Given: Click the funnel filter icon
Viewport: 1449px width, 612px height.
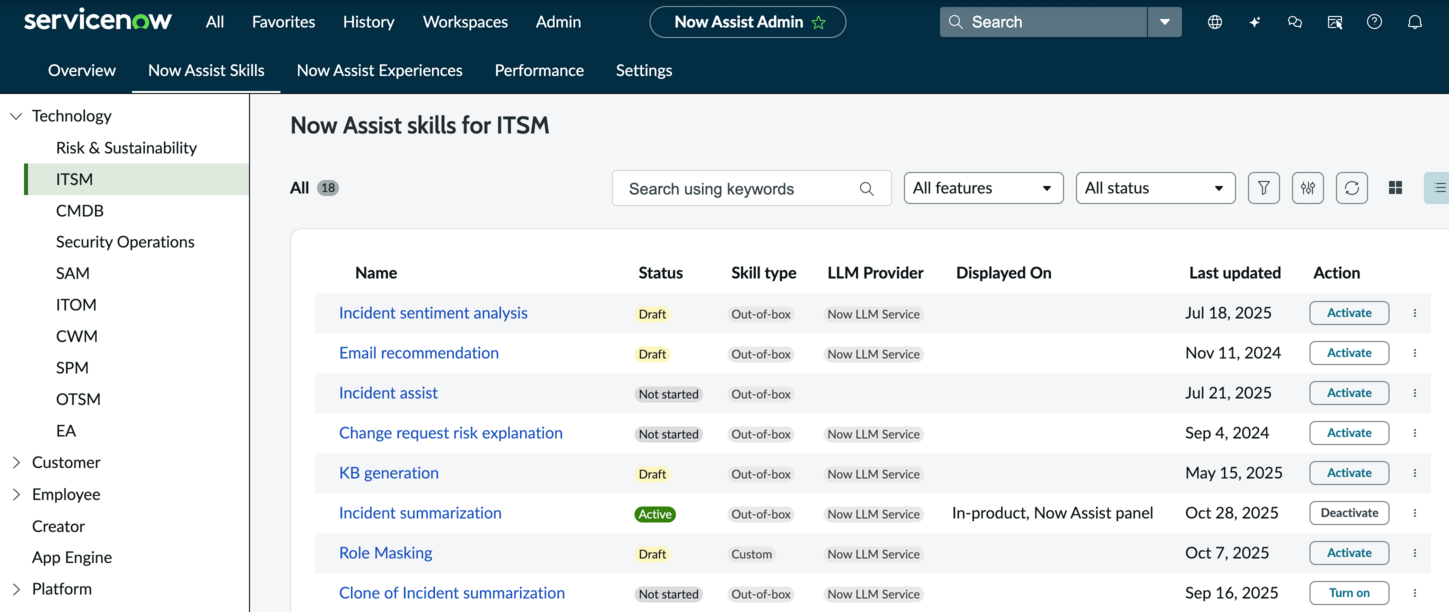Looking at the screenshot, I should (1264, 188).
